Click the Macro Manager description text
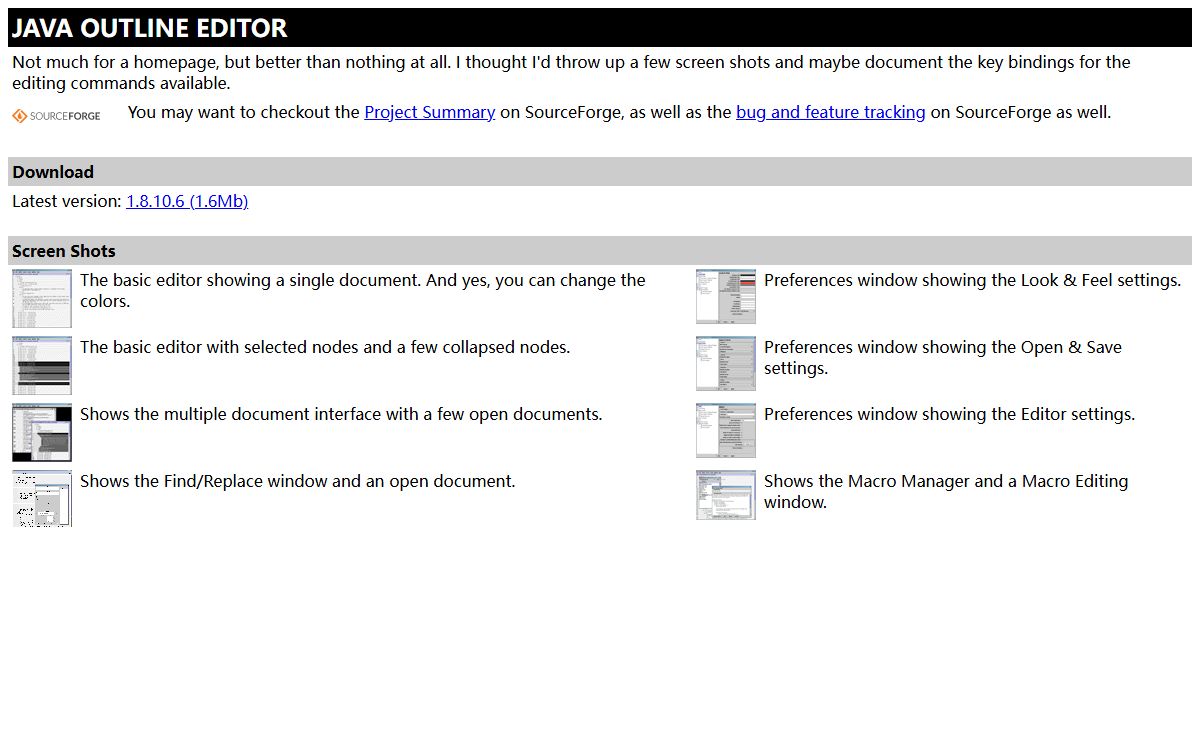 (x=945, y=491)
